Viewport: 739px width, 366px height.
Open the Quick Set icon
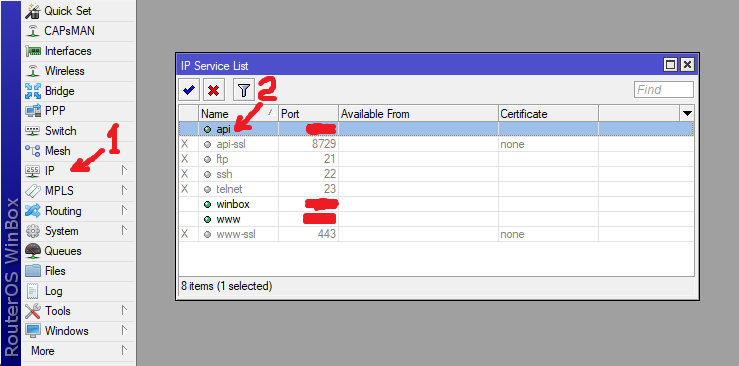(x=33, y=10)
